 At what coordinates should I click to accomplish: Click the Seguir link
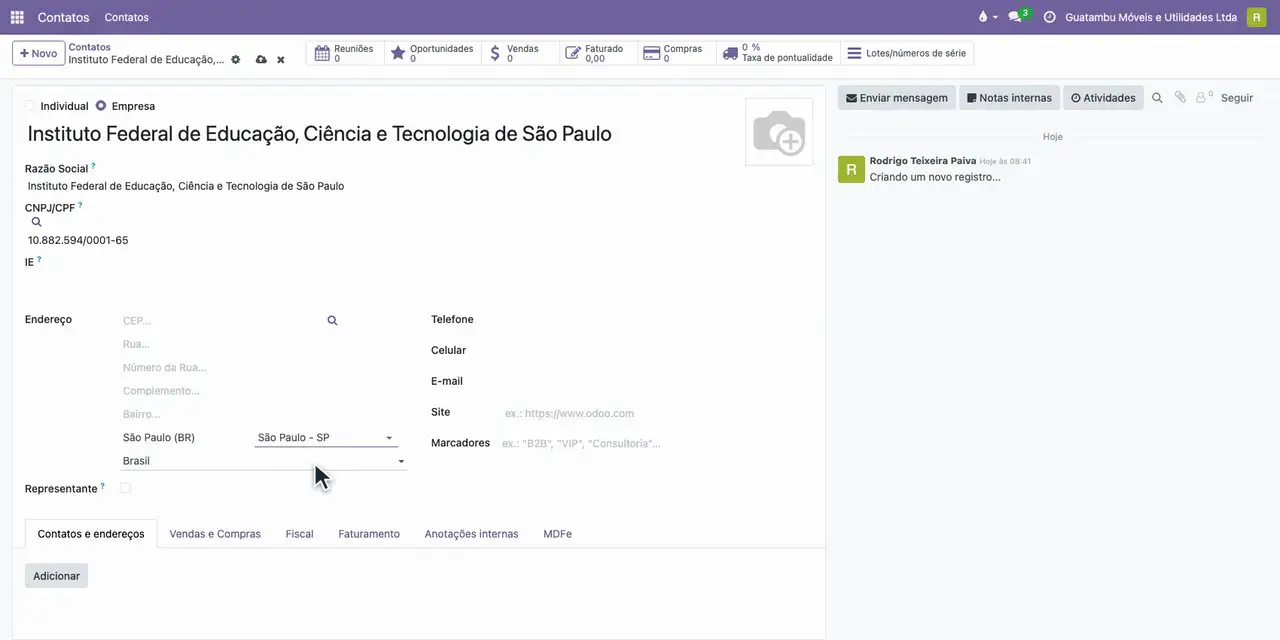1237,98
